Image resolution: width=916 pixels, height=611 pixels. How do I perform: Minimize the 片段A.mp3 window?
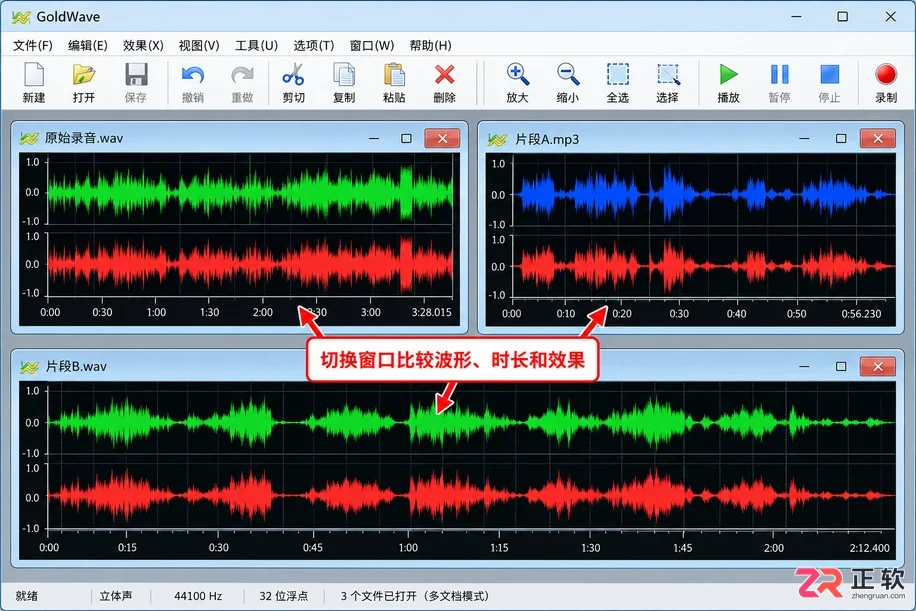[804, 138]
